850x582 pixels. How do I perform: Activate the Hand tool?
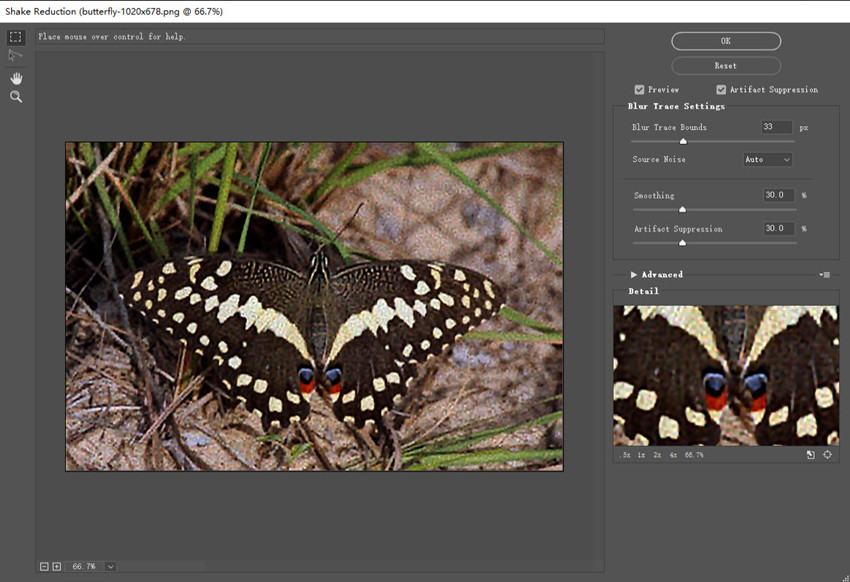click(14, 78)
